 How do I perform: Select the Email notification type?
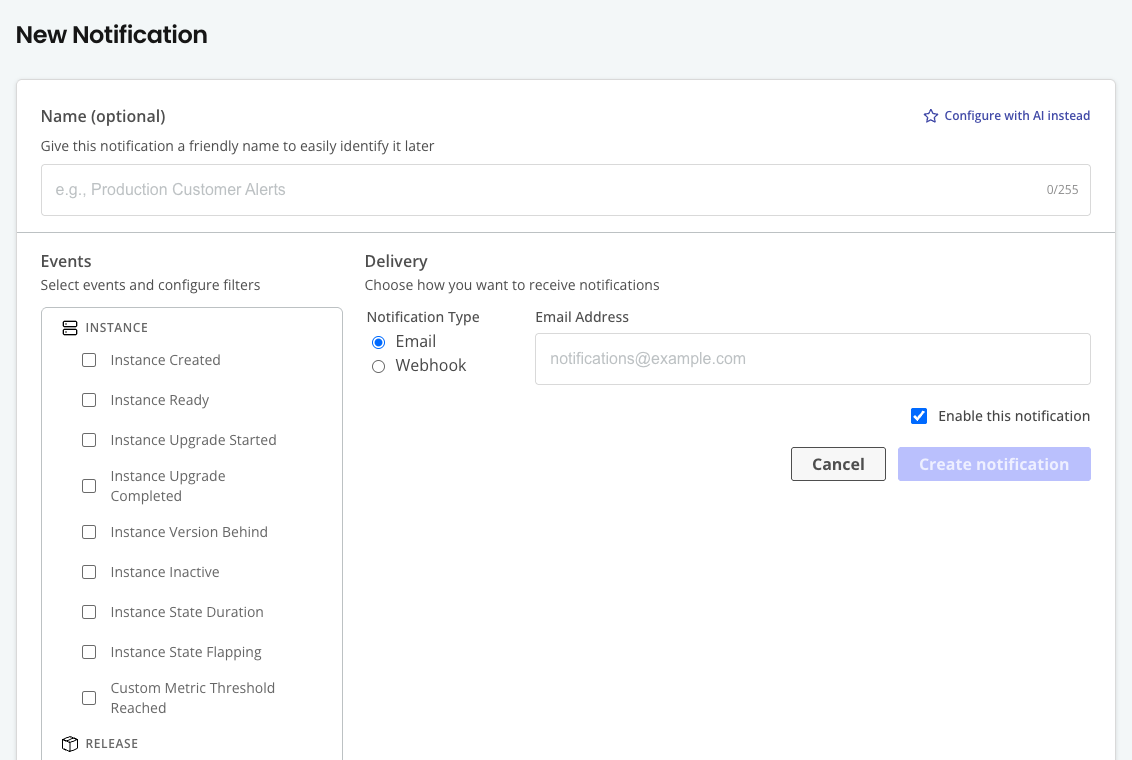coord(378,342)
